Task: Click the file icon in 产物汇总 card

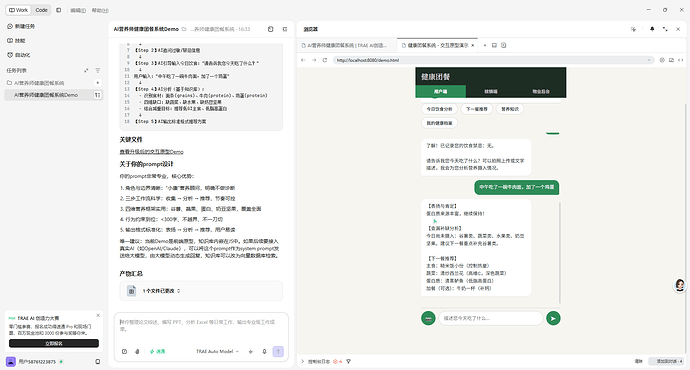Action: click(x=131, y=291)
